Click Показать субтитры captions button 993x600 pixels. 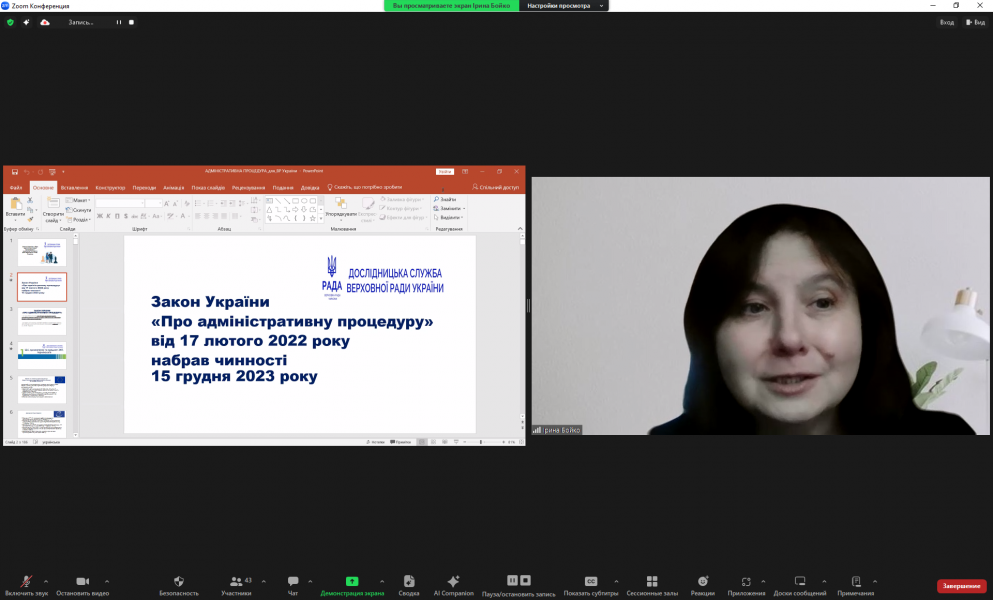click(591, 582)
